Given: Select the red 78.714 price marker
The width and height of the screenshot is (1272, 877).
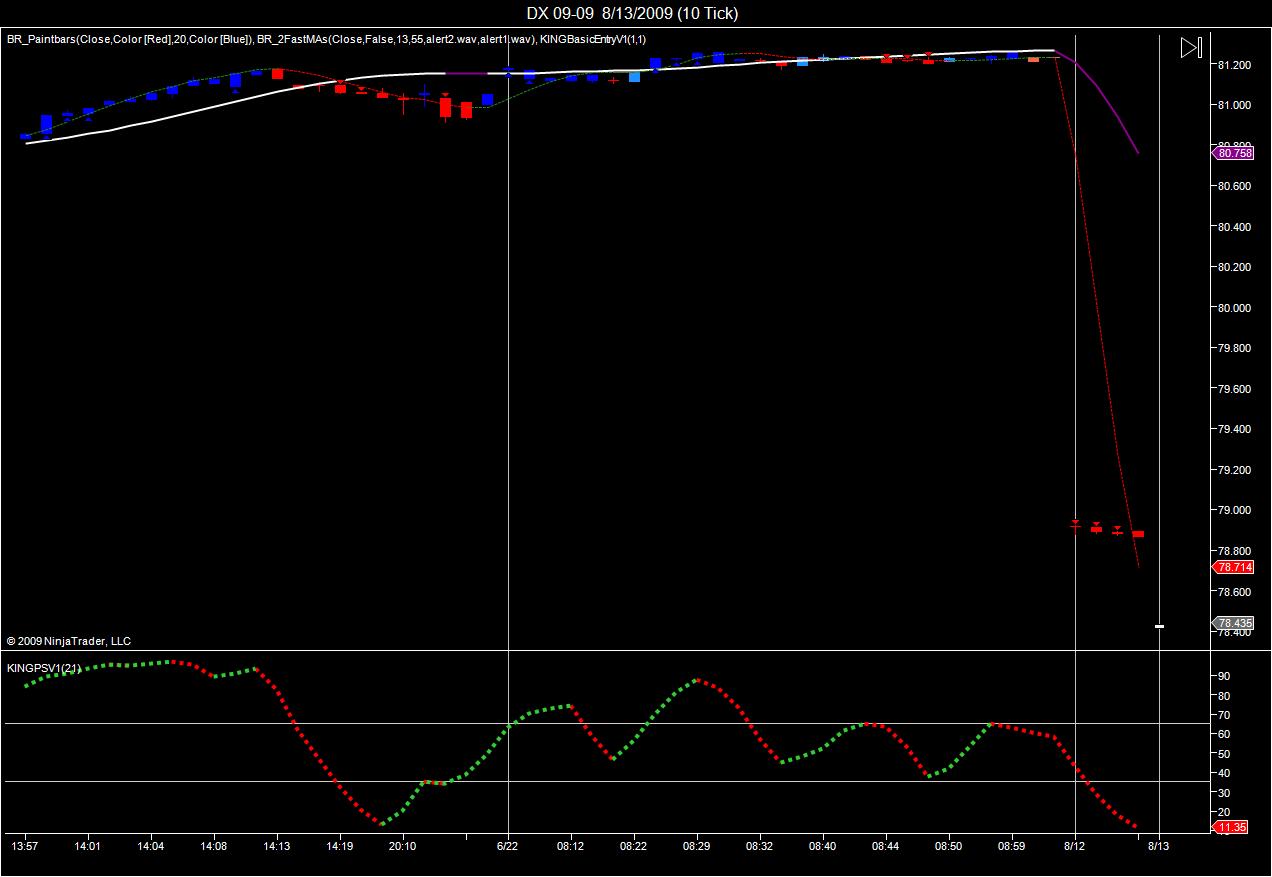Looking at the screenshot, I should pyautogui.click(x=1234, y=567).
